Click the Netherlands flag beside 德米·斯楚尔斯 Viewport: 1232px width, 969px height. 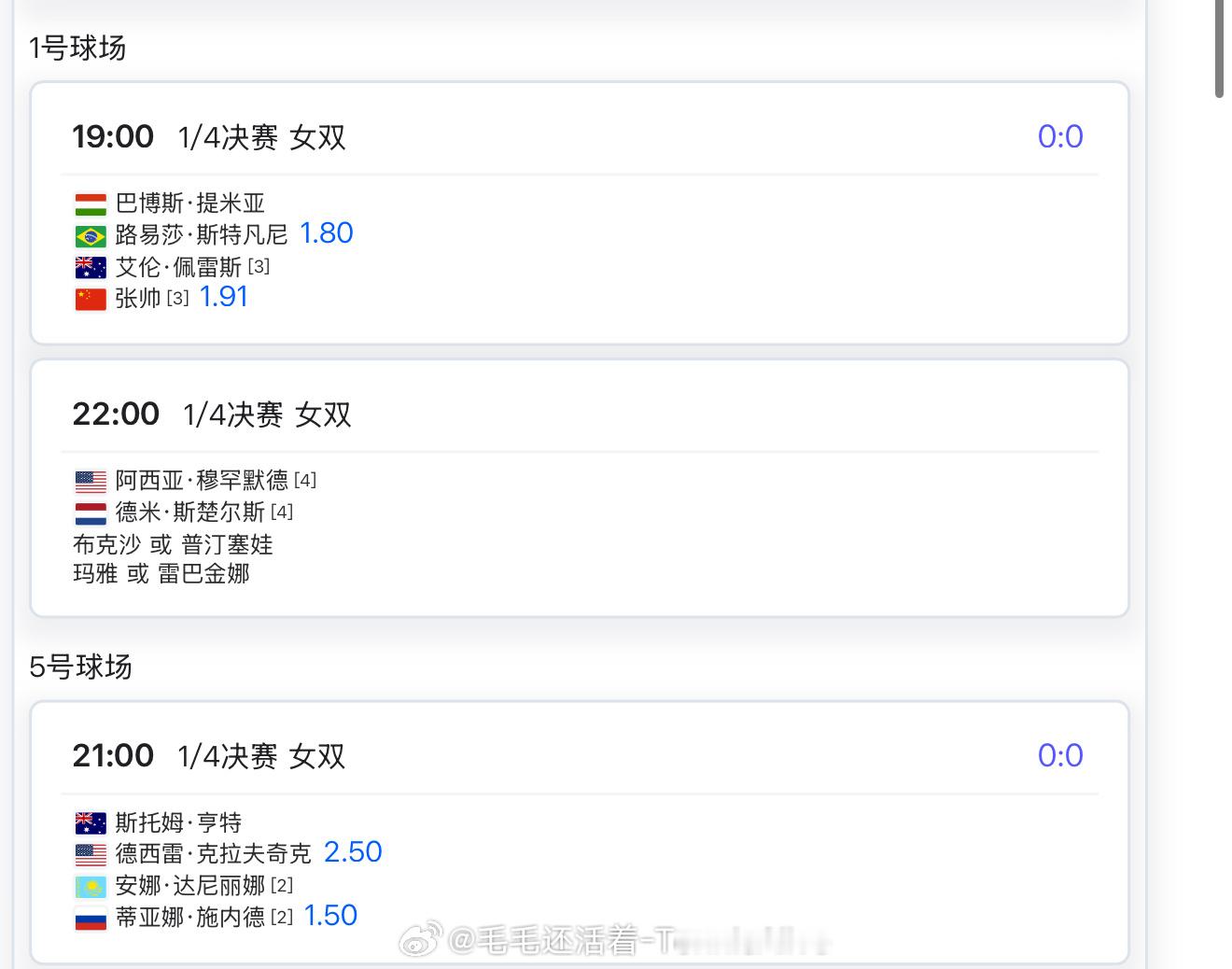pyautogui.click(x=91, y=513)
